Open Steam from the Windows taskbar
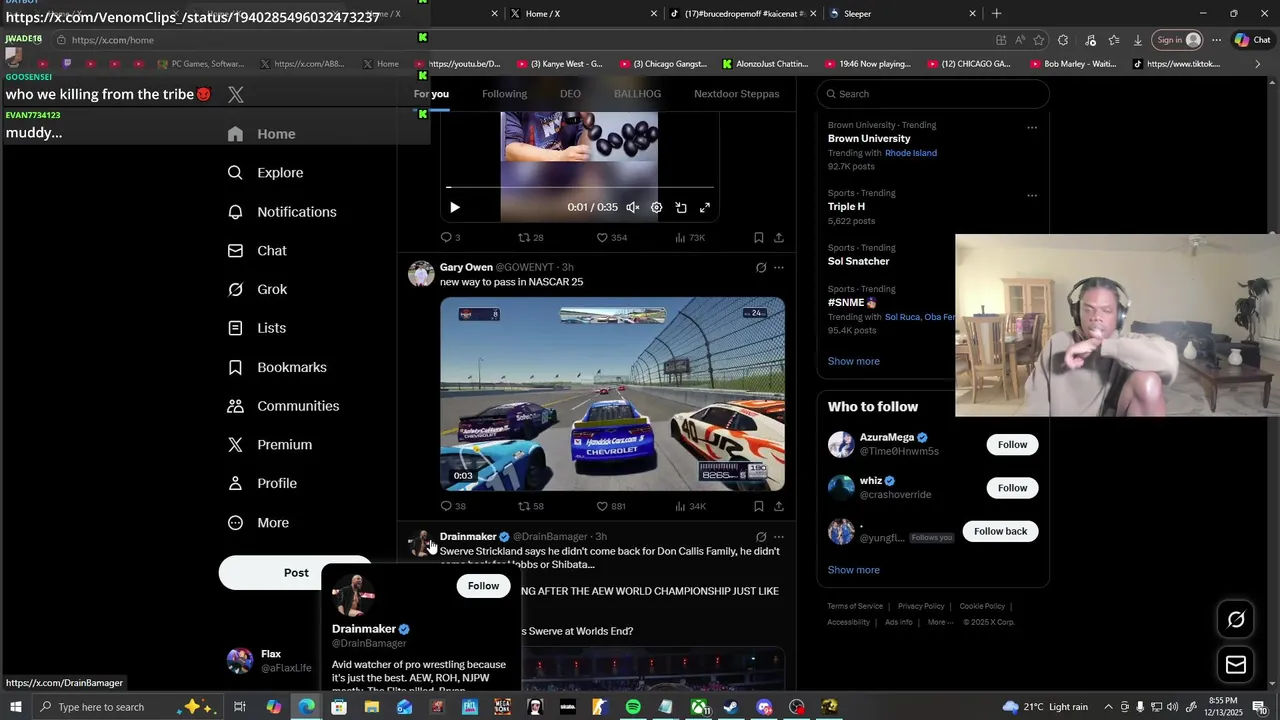 click(x=731, y=707)
